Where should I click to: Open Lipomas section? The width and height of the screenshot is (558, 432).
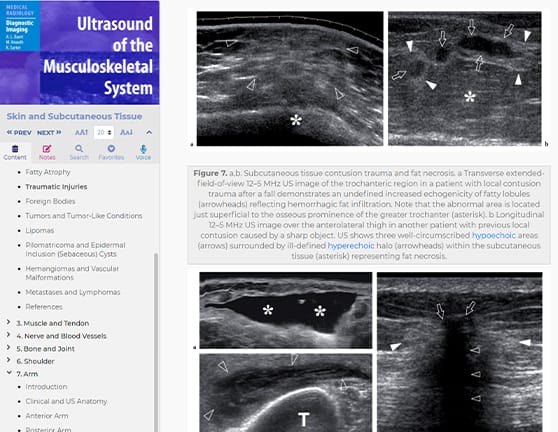[40, 230]
